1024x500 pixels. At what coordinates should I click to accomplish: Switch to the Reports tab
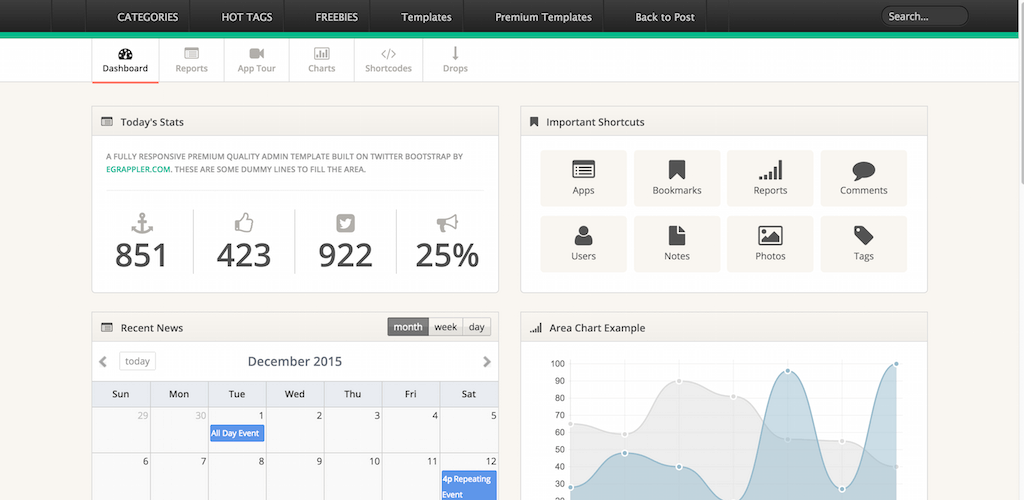tap(191, 61)
